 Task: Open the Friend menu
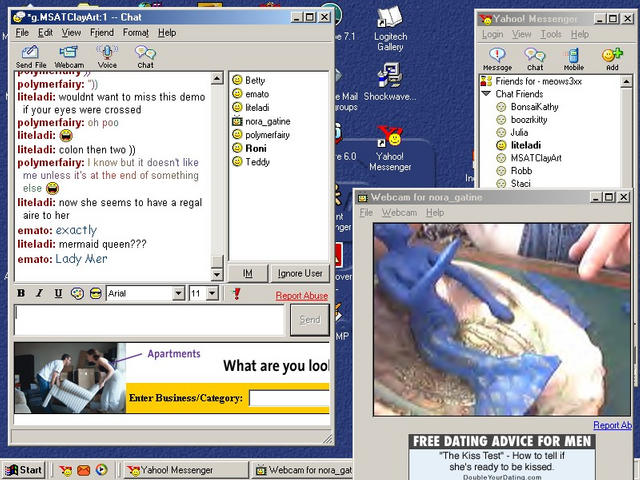[102, 33]
